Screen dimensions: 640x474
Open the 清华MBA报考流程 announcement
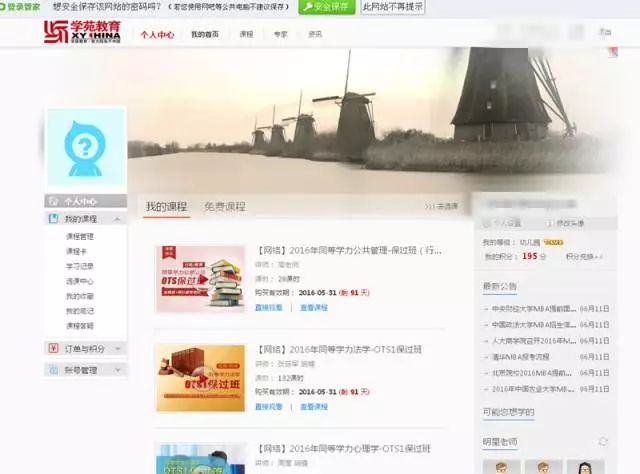coord(520,357)
